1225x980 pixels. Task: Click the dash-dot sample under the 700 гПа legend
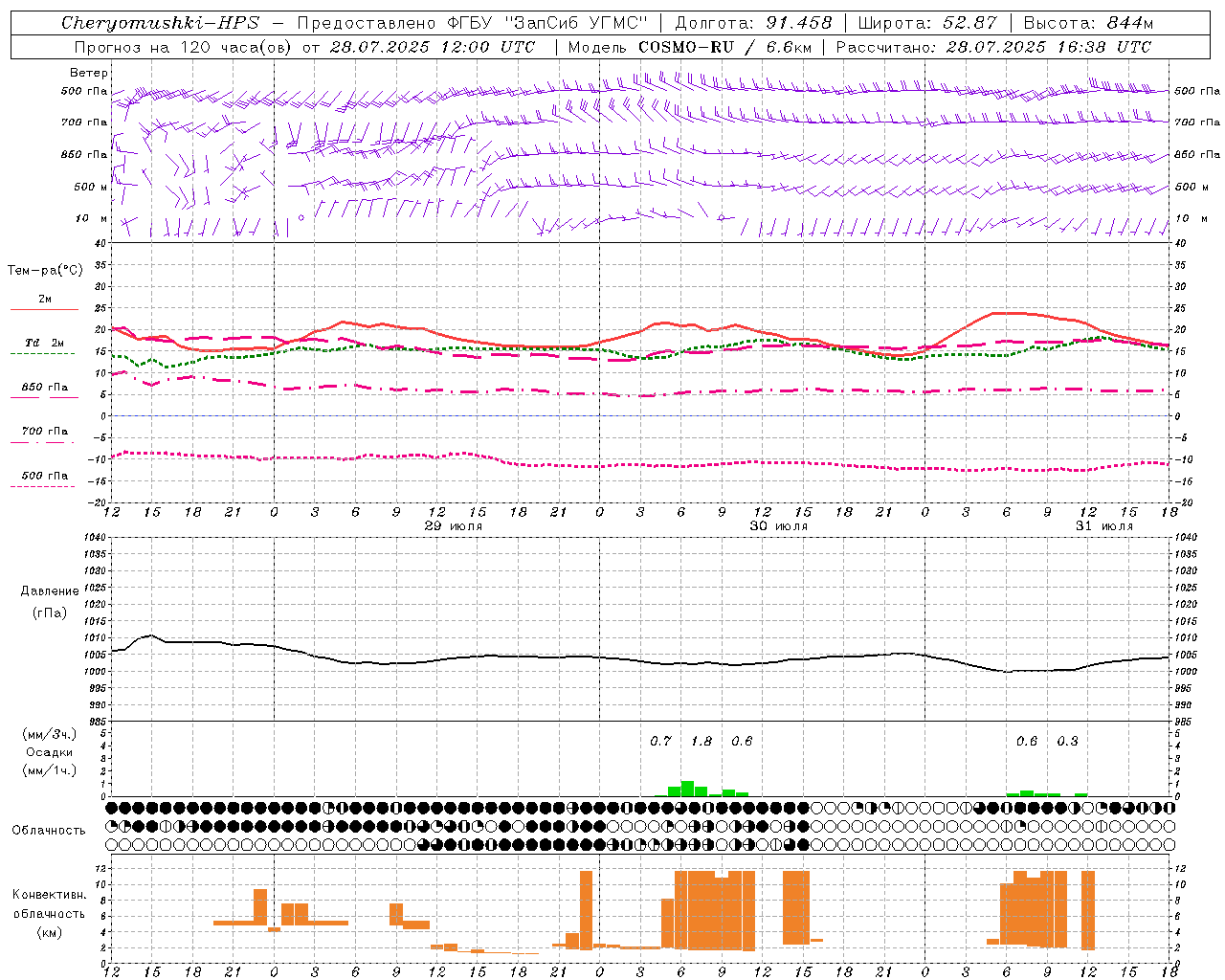point(43,442)
